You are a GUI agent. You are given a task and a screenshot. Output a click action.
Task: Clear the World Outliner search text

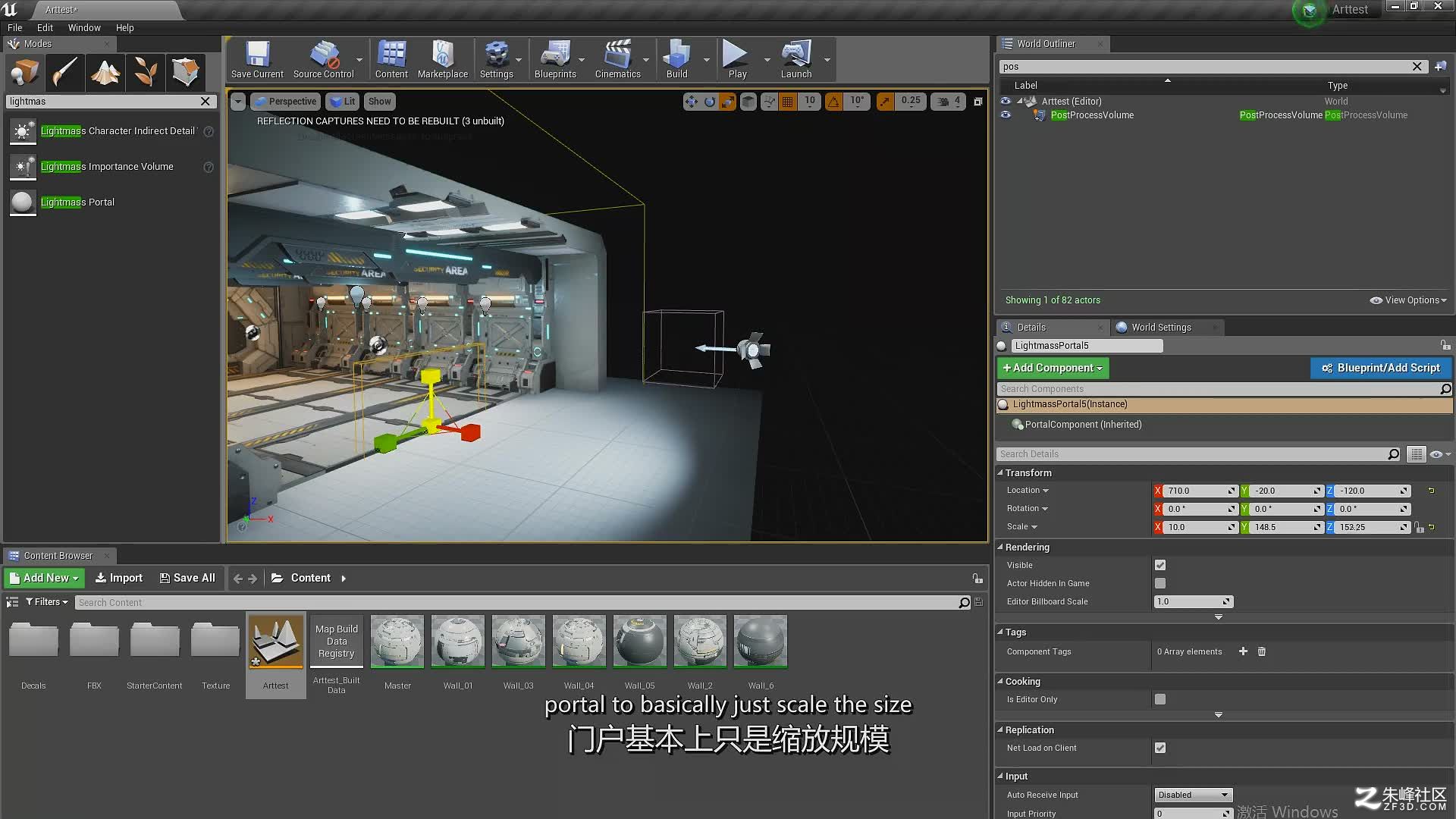(1417, 67)
